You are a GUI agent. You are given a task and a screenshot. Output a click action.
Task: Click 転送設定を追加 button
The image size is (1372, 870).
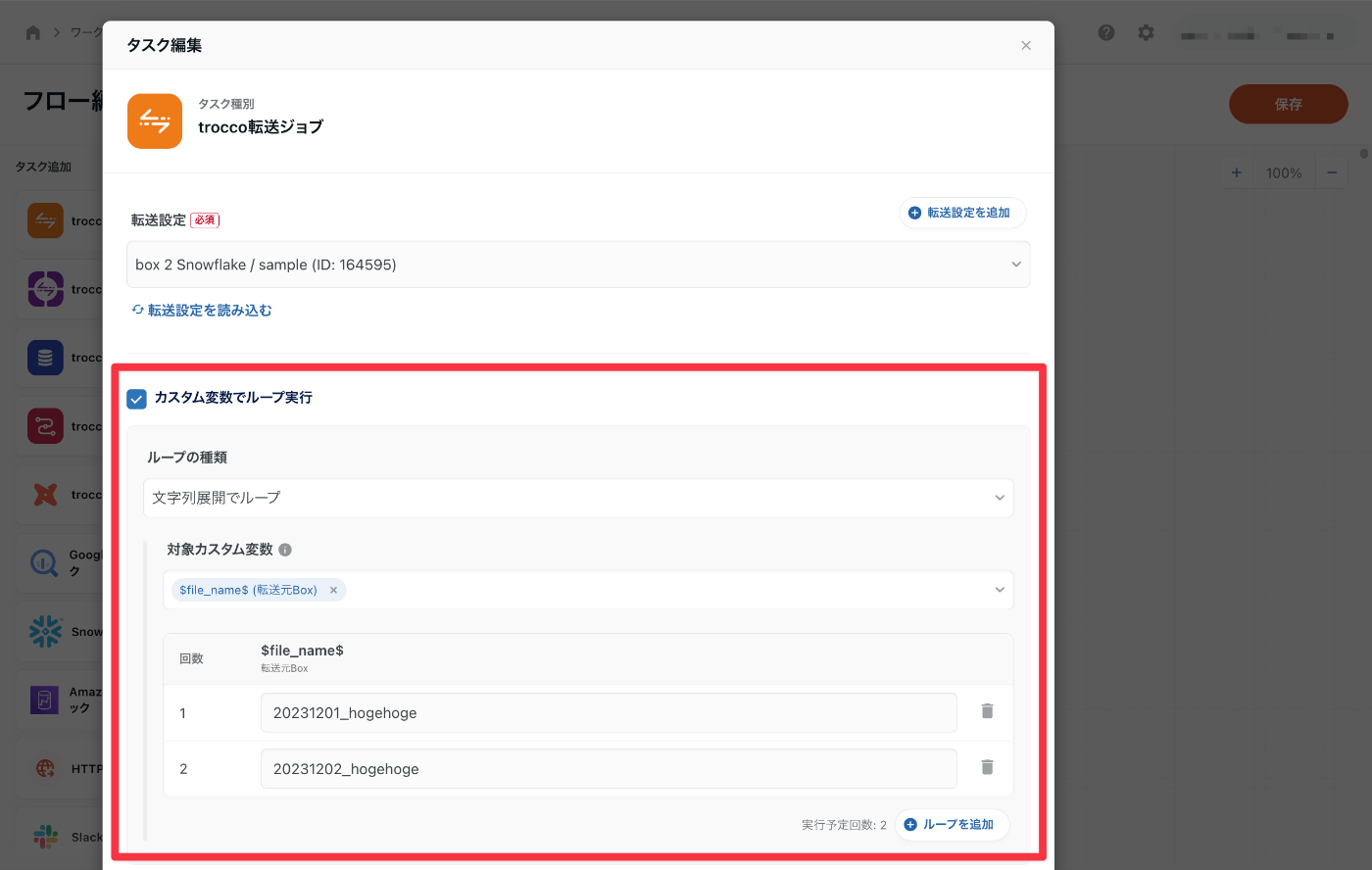coord(961,213)
